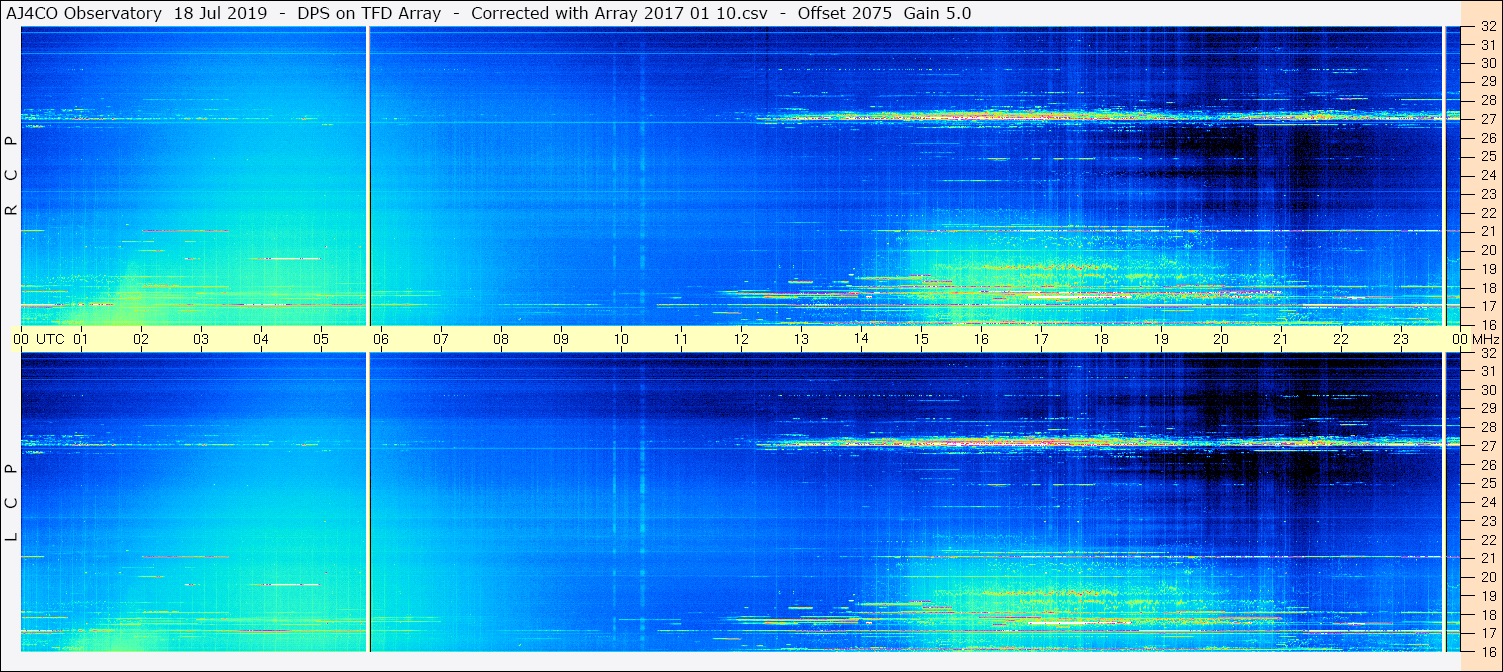Screen dimensions: 1503x672
Task: Click the 15 UTC time label
Action: click(x=921, y=339)
